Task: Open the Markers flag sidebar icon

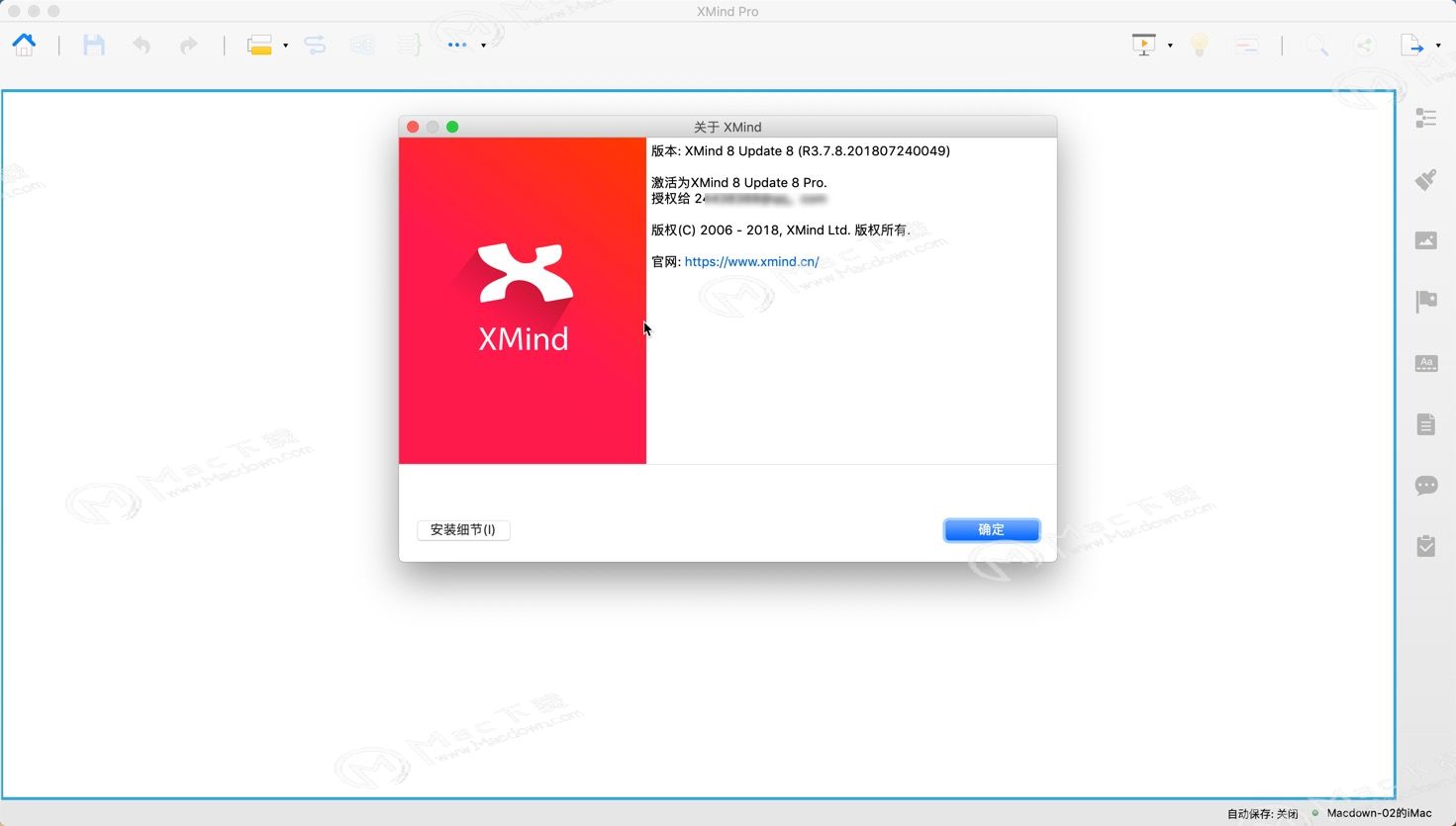Action: (1426, 302)
